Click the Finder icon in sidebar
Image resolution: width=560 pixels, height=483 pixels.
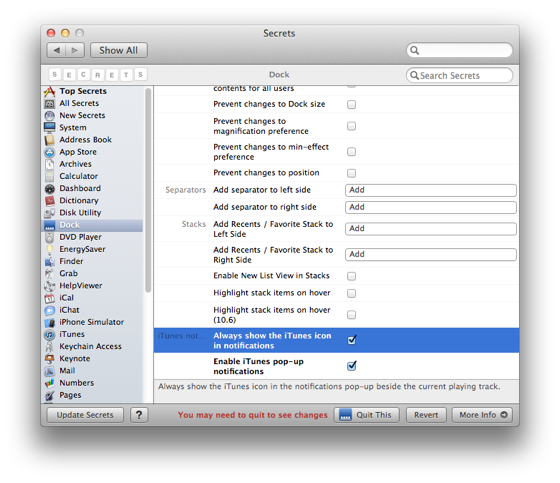pyautogui.click(x=50, y=262)
